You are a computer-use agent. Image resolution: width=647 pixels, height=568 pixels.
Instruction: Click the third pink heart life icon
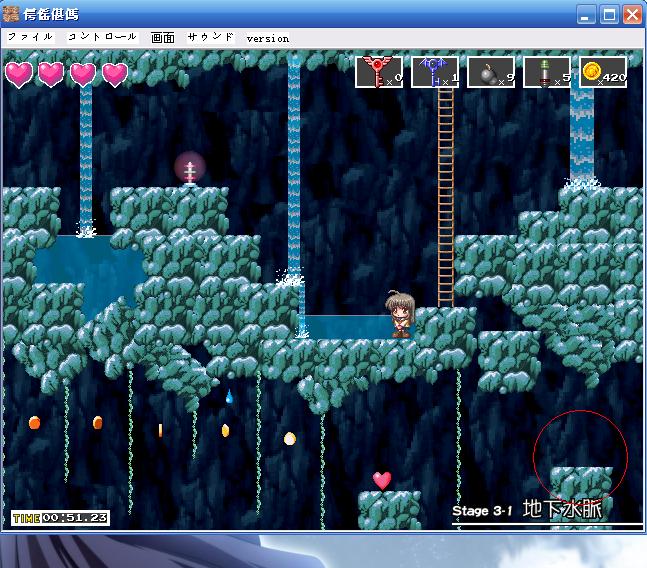click(83, 75)
